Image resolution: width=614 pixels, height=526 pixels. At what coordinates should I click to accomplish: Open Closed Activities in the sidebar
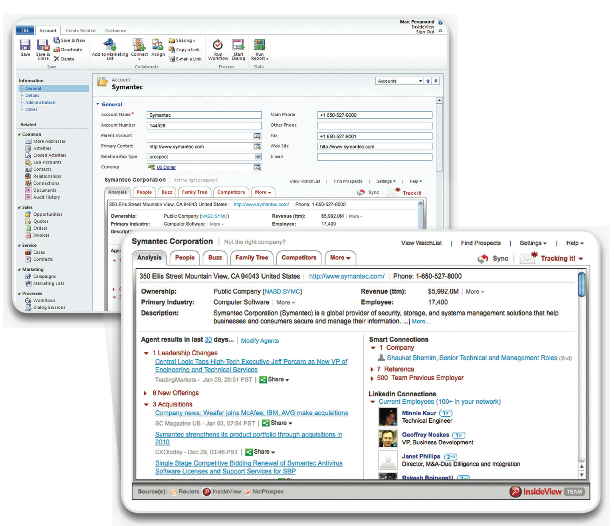(x=46, y=155)
